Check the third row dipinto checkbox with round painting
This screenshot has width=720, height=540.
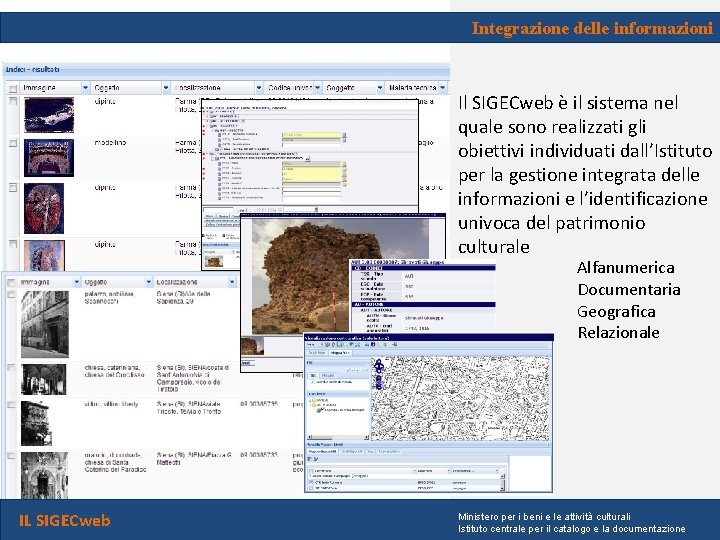click(13, 187)
